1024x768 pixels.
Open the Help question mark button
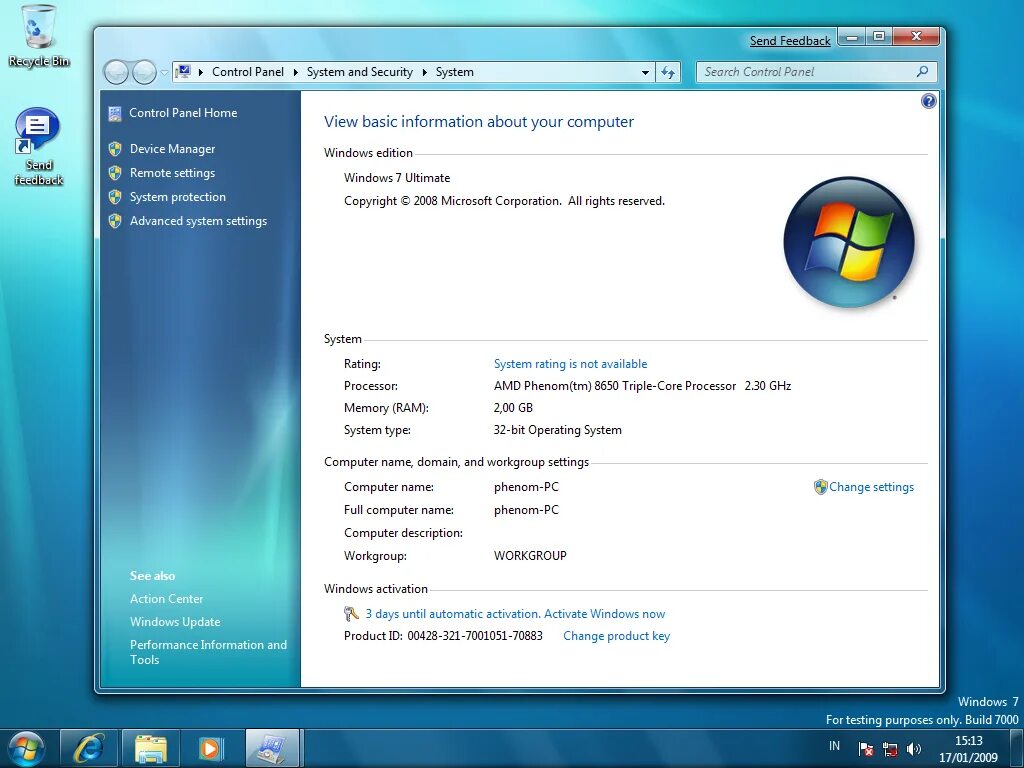928,101
